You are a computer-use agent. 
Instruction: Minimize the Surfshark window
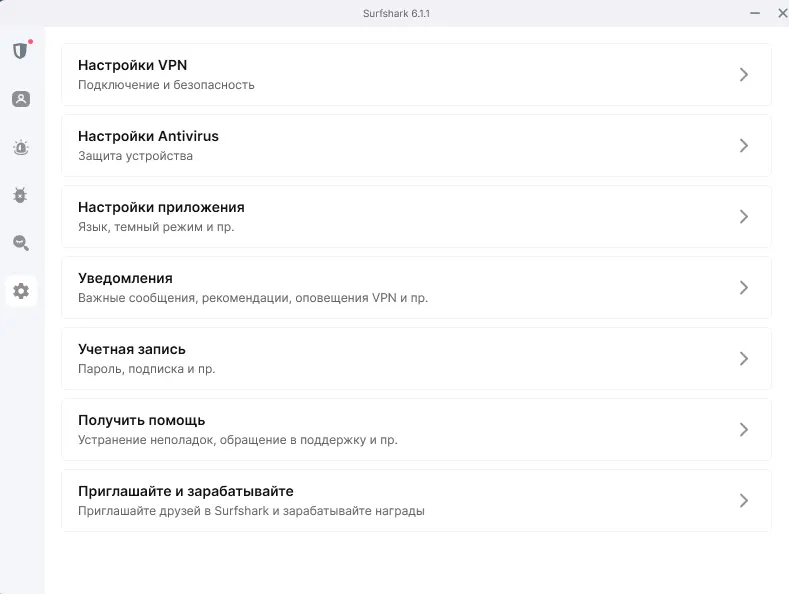pos(755,14)
